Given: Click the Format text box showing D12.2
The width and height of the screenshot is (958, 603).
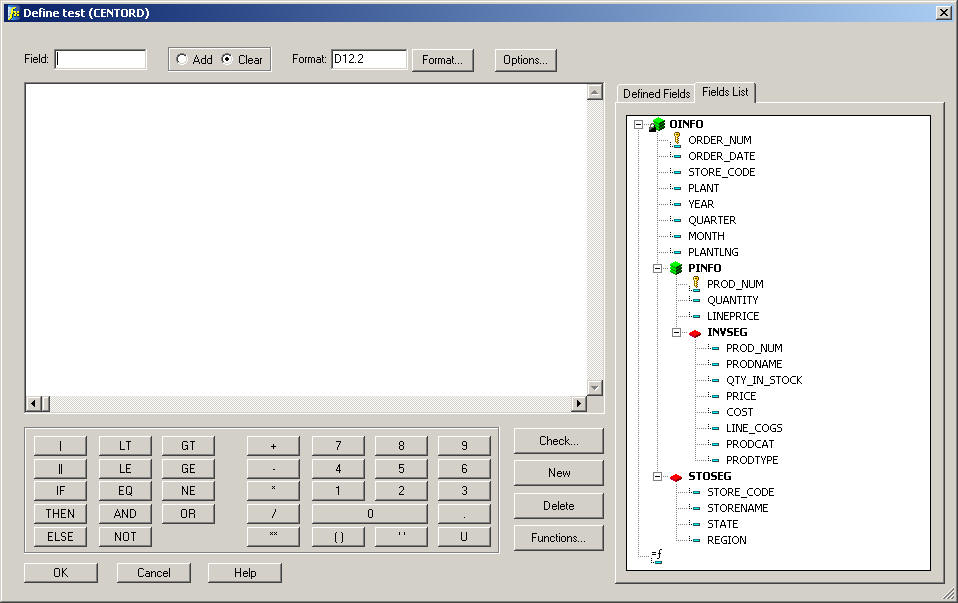Looking at the screenshot, I should (x=369, y=59).
